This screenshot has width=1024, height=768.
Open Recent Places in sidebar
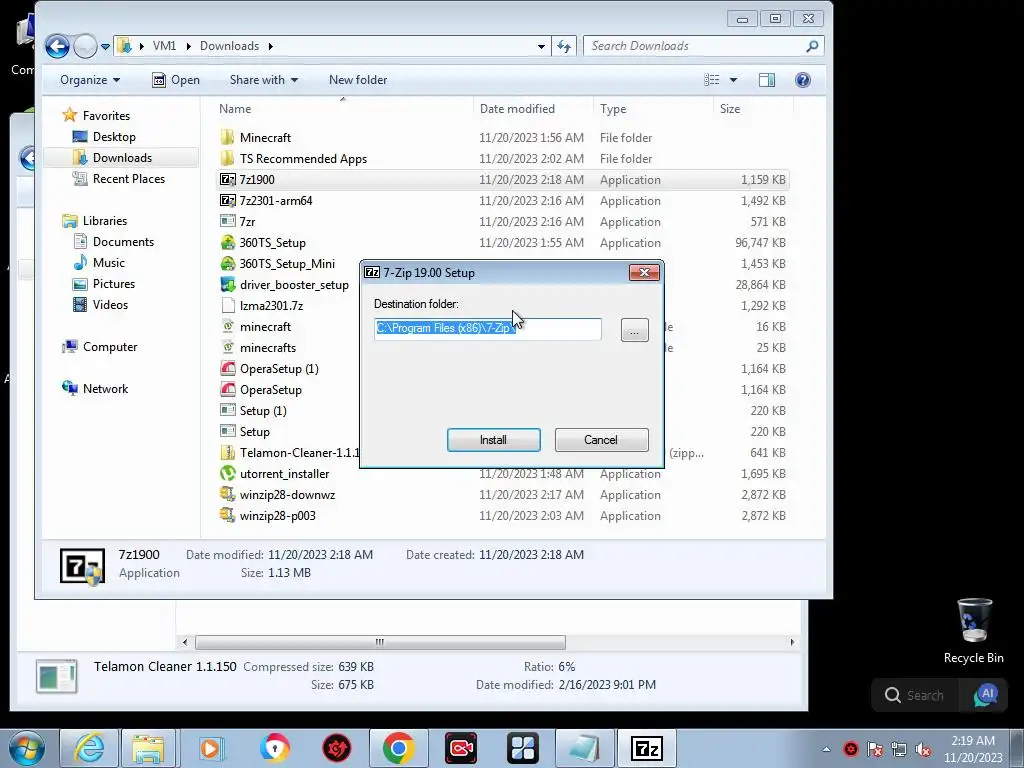(128, 178)
